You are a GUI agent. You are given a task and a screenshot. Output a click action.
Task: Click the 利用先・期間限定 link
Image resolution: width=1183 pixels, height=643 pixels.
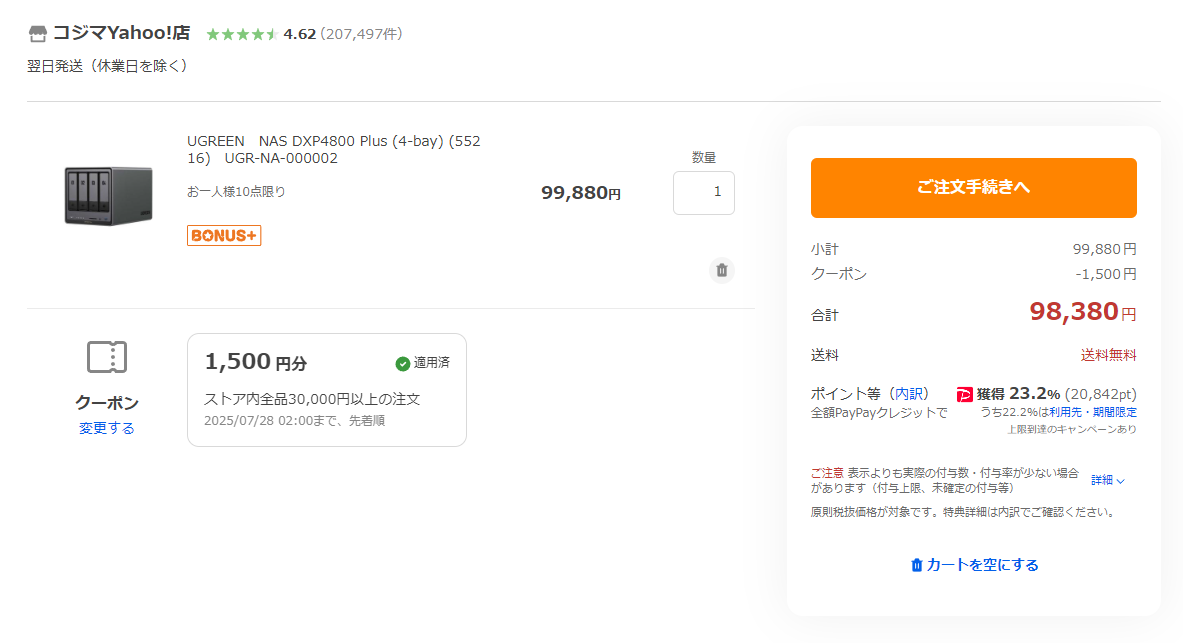(x=1092, y=412)
